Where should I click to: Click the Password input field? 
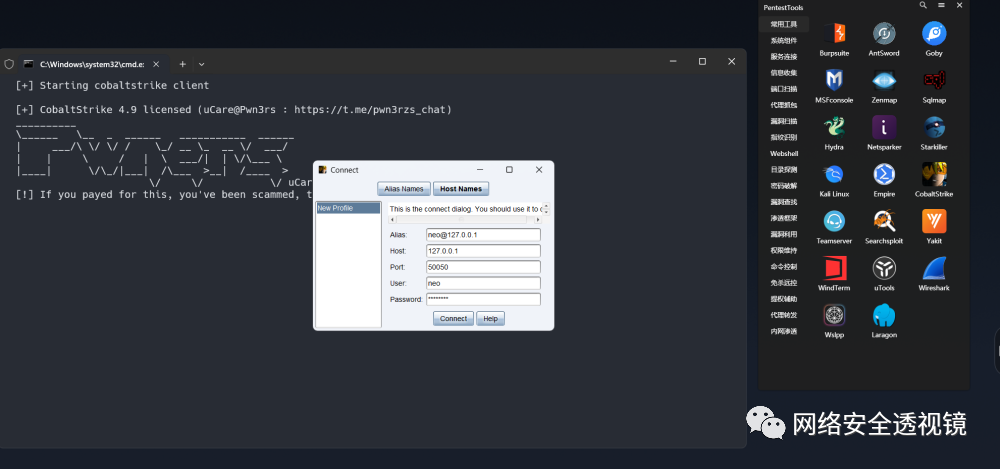point(483,299)
